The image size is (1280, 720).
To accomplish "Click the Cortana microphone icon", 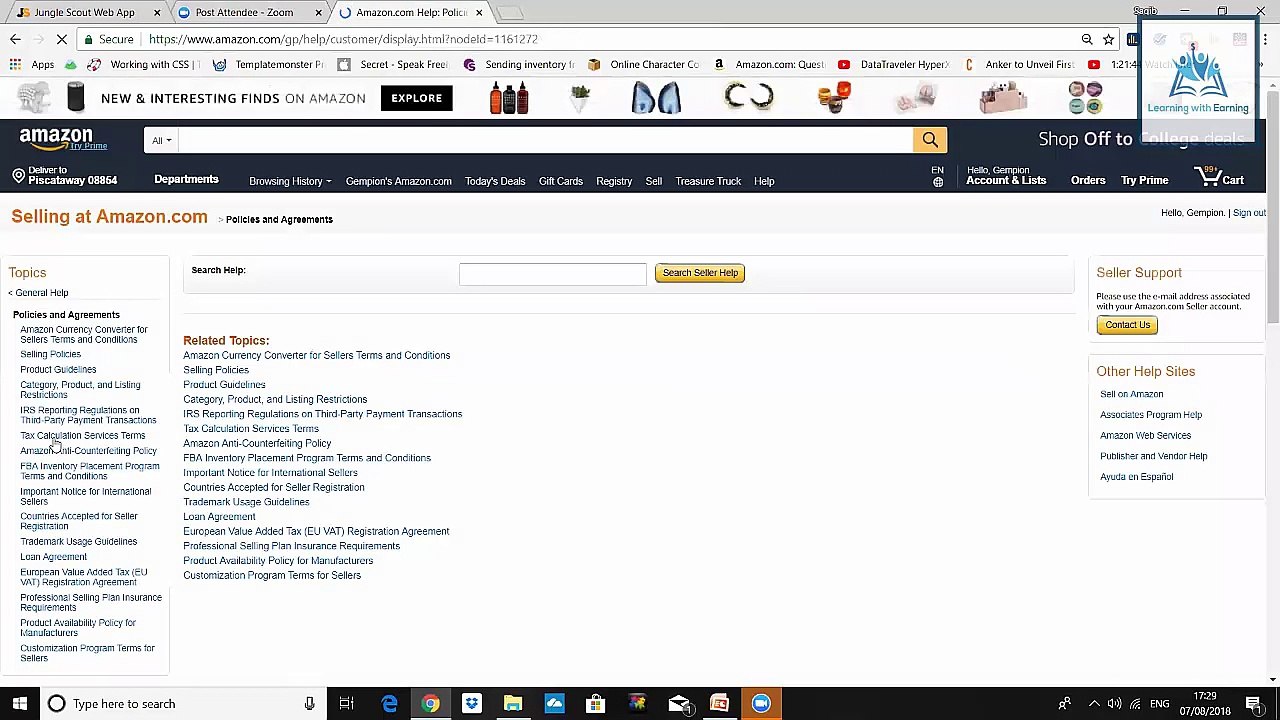I will [309, 704].
